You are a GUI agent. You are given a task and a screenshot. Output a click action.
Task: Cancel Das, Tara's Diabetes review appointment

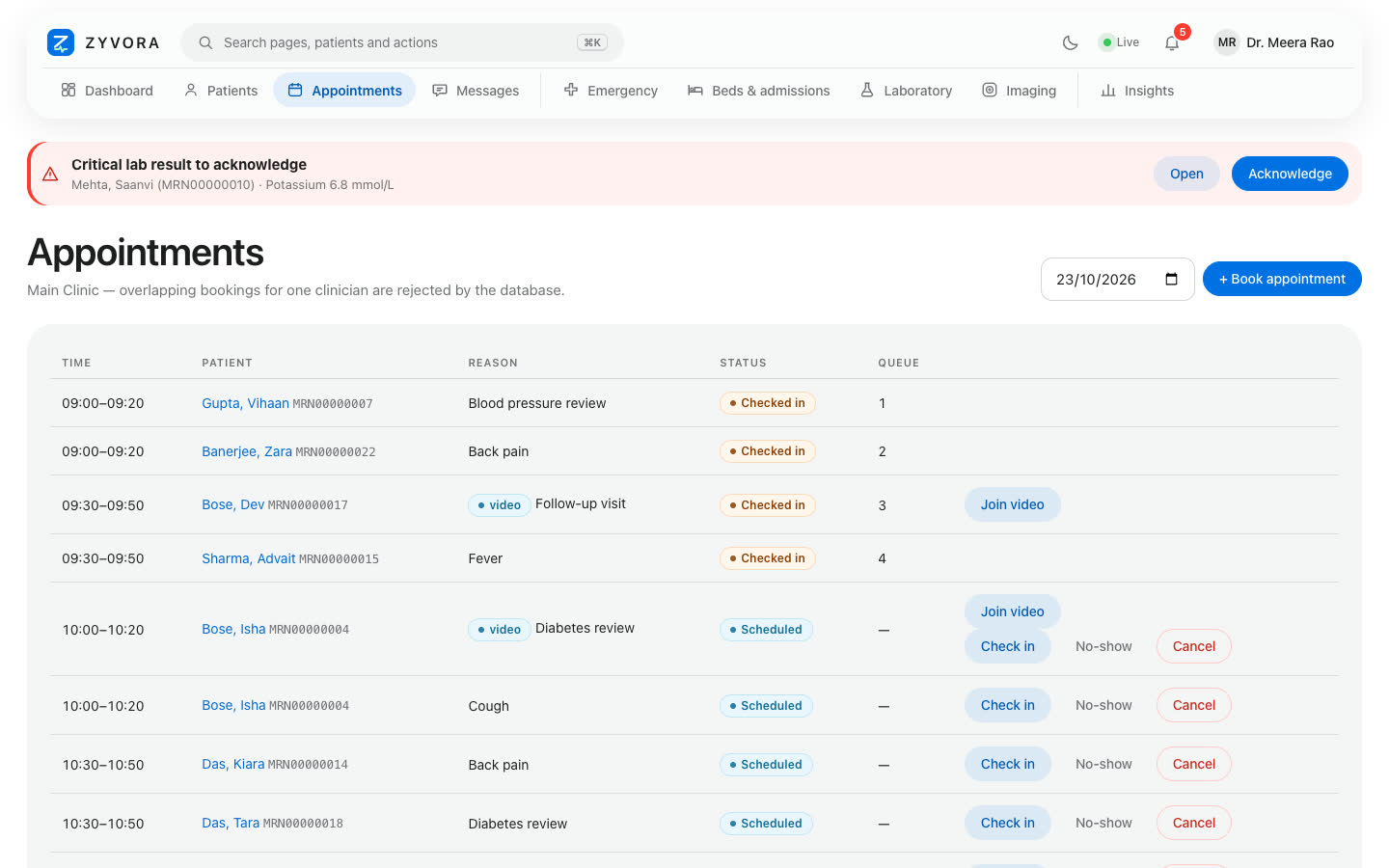click(1194, 823)
